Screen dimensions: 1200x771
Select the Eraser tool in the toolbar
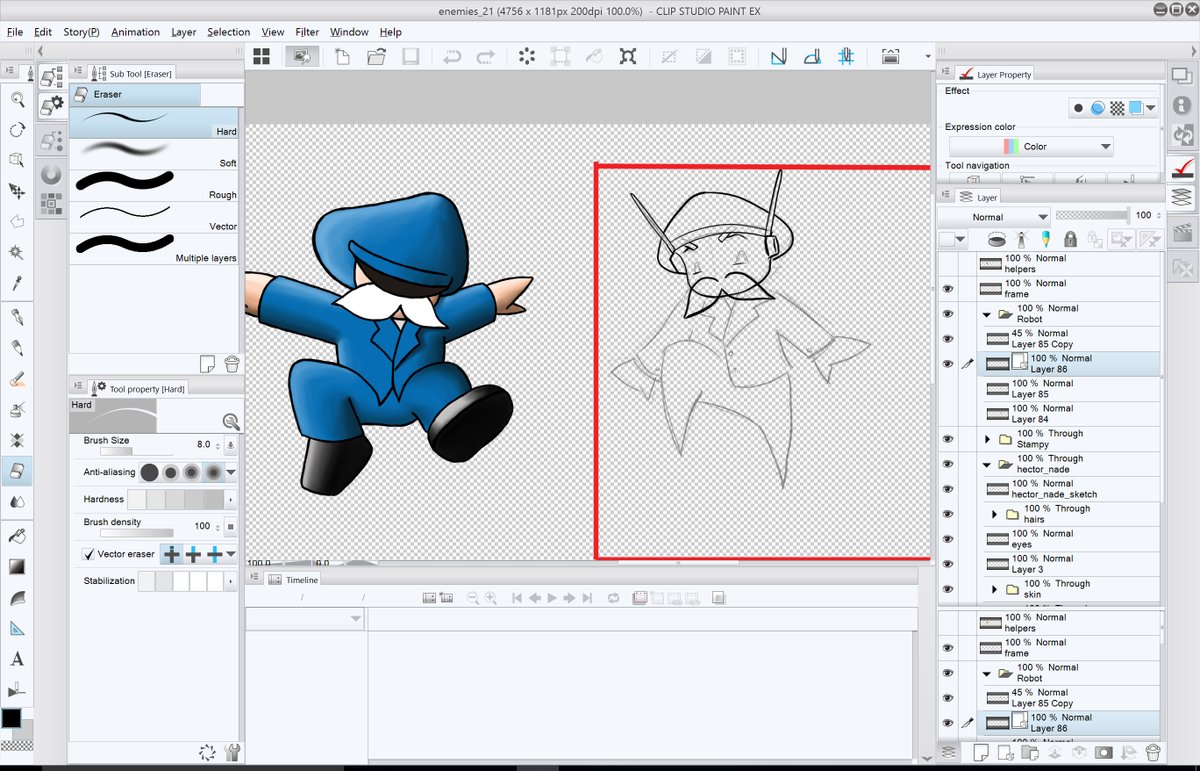pos(17,470)
